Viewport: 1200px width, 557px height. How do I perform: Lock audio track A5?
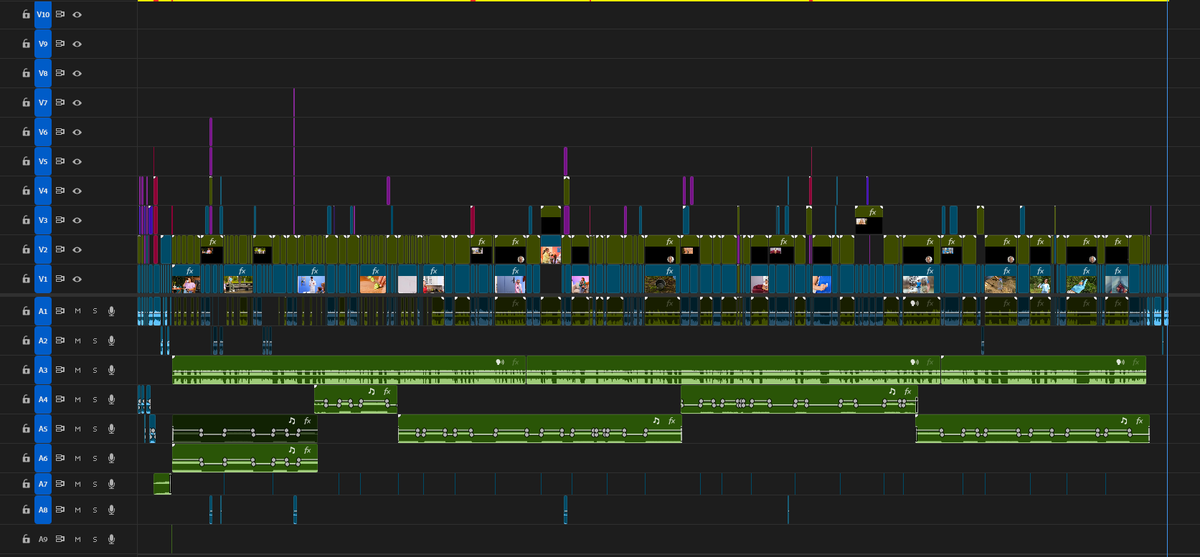[26, 429]
